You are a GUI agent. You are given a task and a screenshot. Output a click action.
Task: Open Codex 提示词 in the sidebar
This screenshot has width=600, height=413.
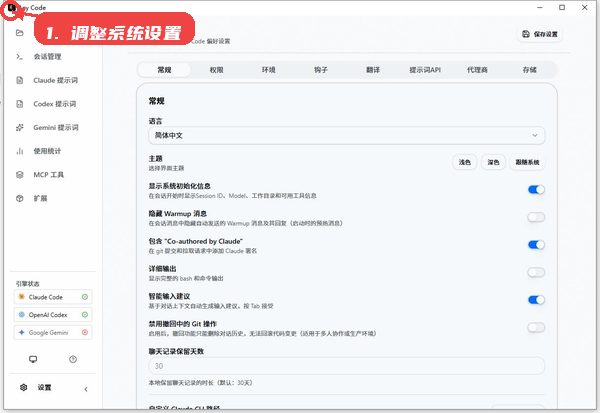click(x=53, y=104)
